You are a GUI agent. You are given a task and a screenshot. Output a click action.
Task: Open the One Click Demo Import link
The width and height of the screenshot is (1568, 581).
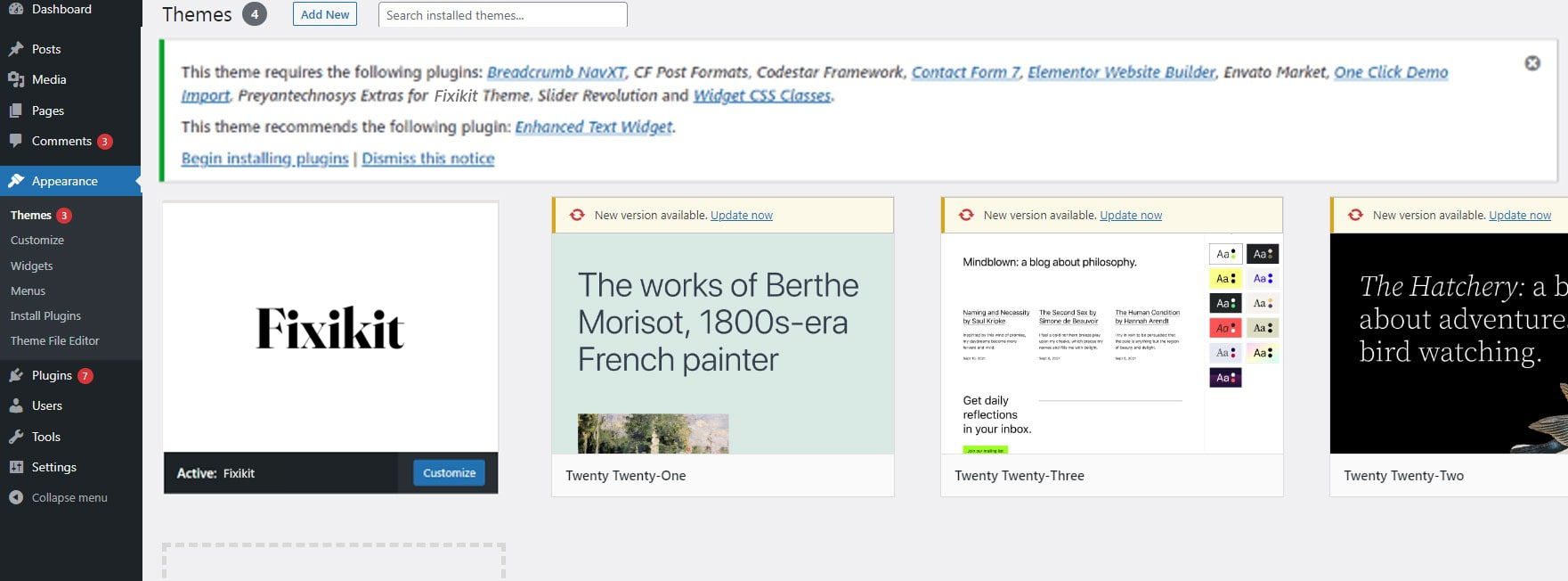(x=1391, y=72)
